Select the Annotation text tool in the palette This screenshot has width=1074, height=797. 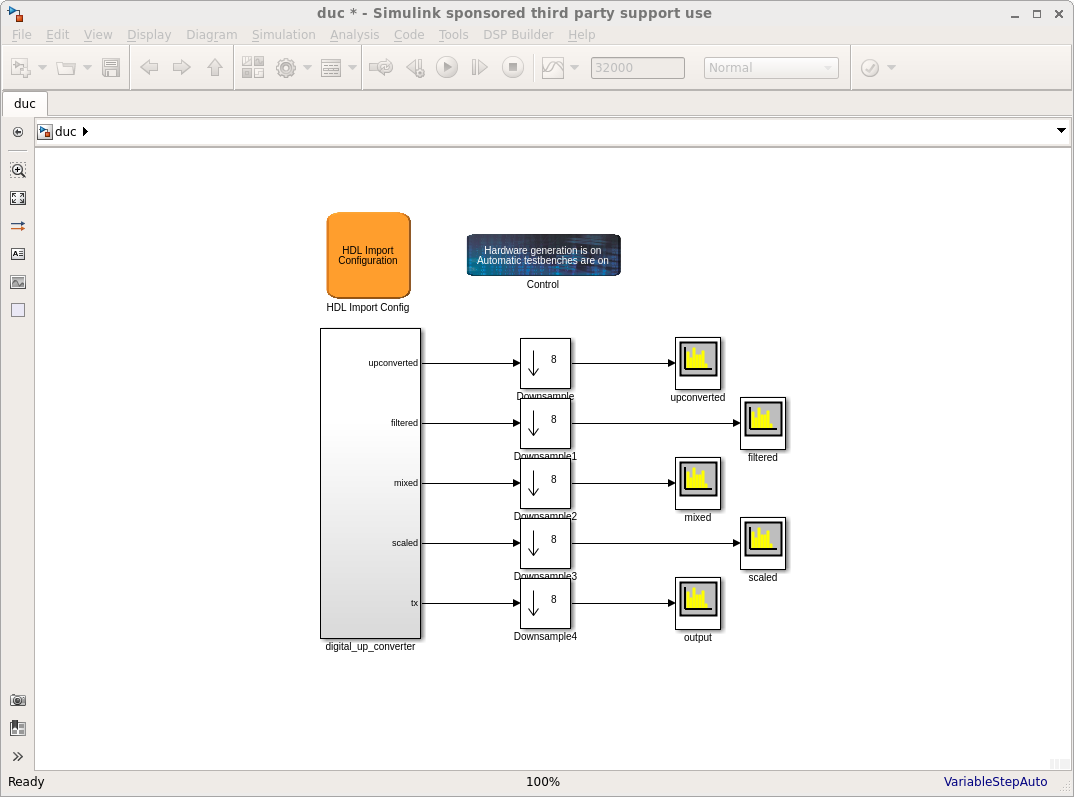click(18, 254)
